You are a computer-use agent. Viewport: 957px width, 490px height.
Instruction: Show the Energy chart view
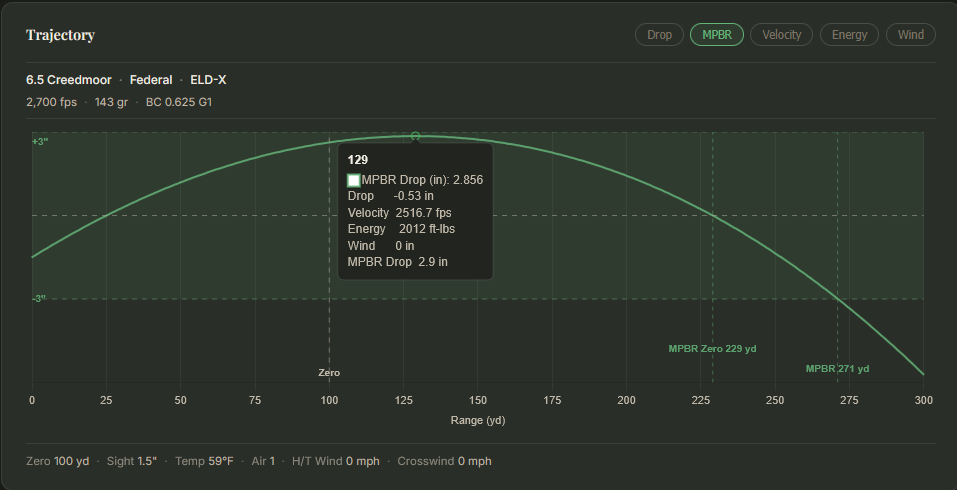(x=849, y=35)
